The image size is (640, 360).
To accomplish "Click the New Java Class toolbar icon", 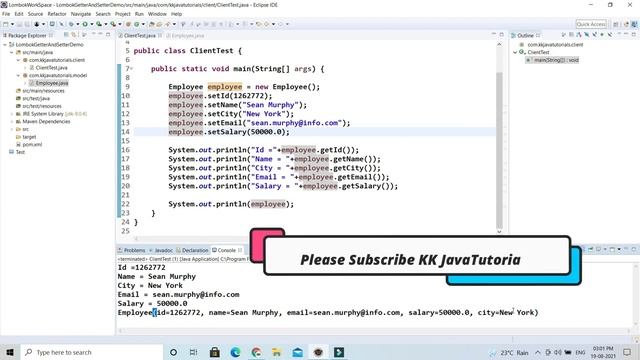I will pyautogui.click(x=136, y=24).
